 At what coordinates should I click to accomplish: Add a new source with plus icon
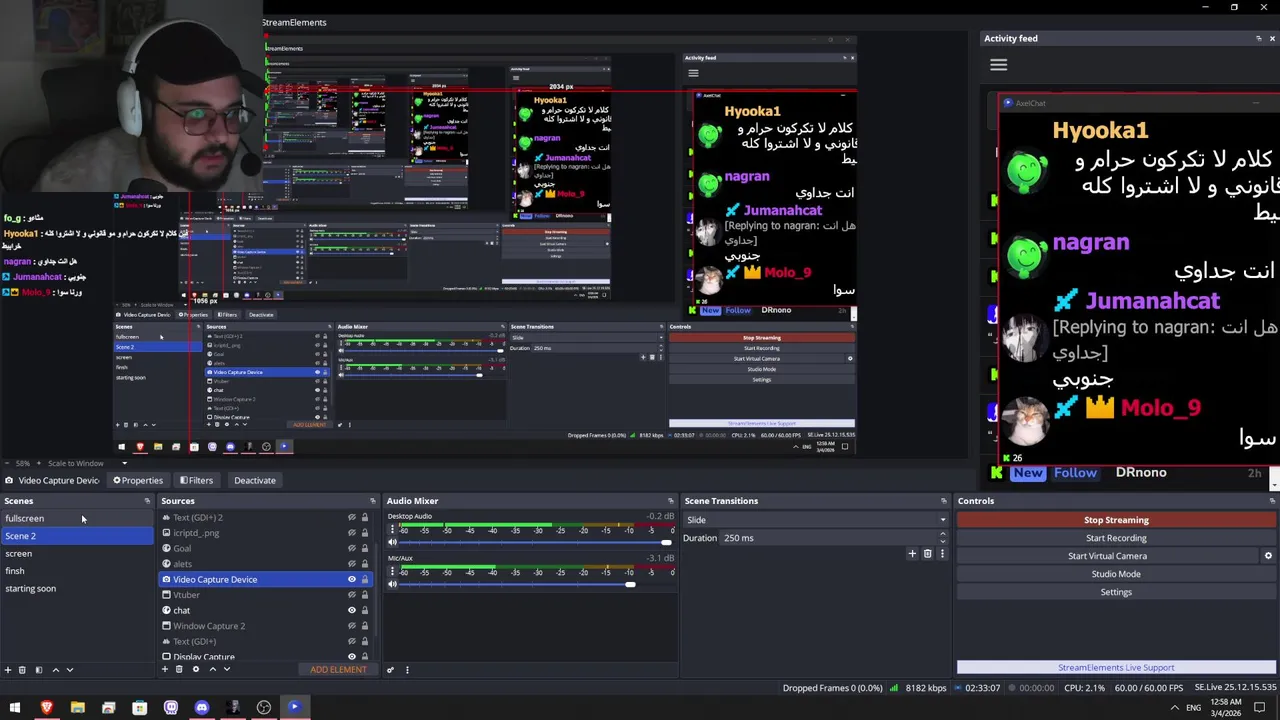(166, 670)
